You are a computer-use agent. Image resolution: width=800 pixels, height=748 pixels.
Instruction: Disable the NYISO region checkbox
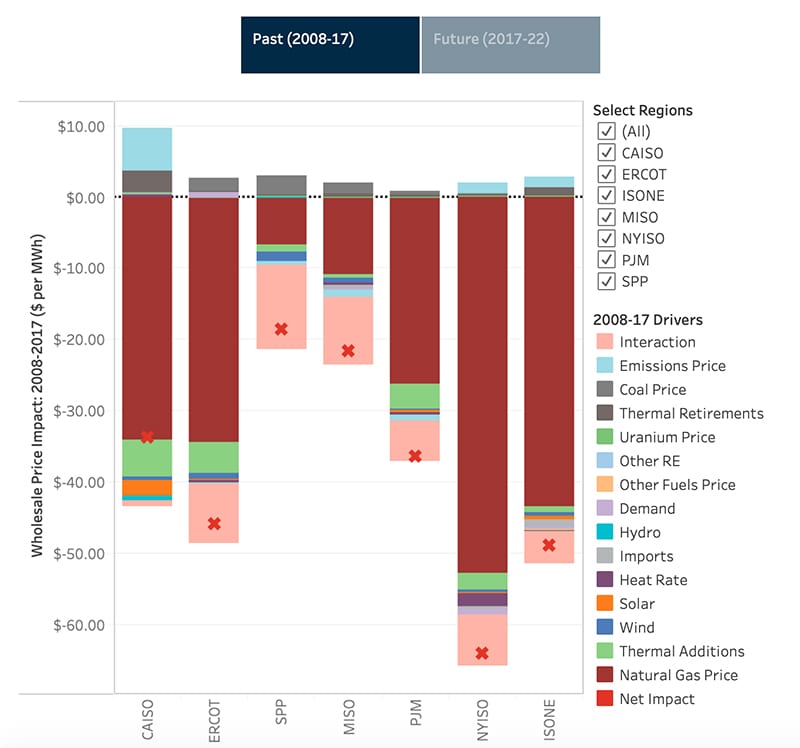(606, 239)
